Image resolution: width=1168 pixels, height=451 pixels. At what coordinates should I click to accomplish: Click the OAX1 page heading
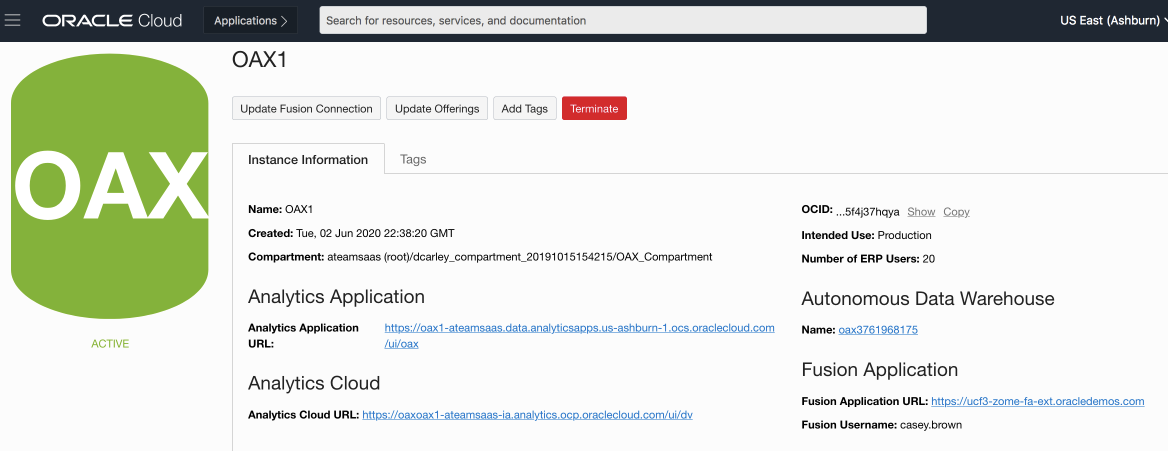[260, 60]
